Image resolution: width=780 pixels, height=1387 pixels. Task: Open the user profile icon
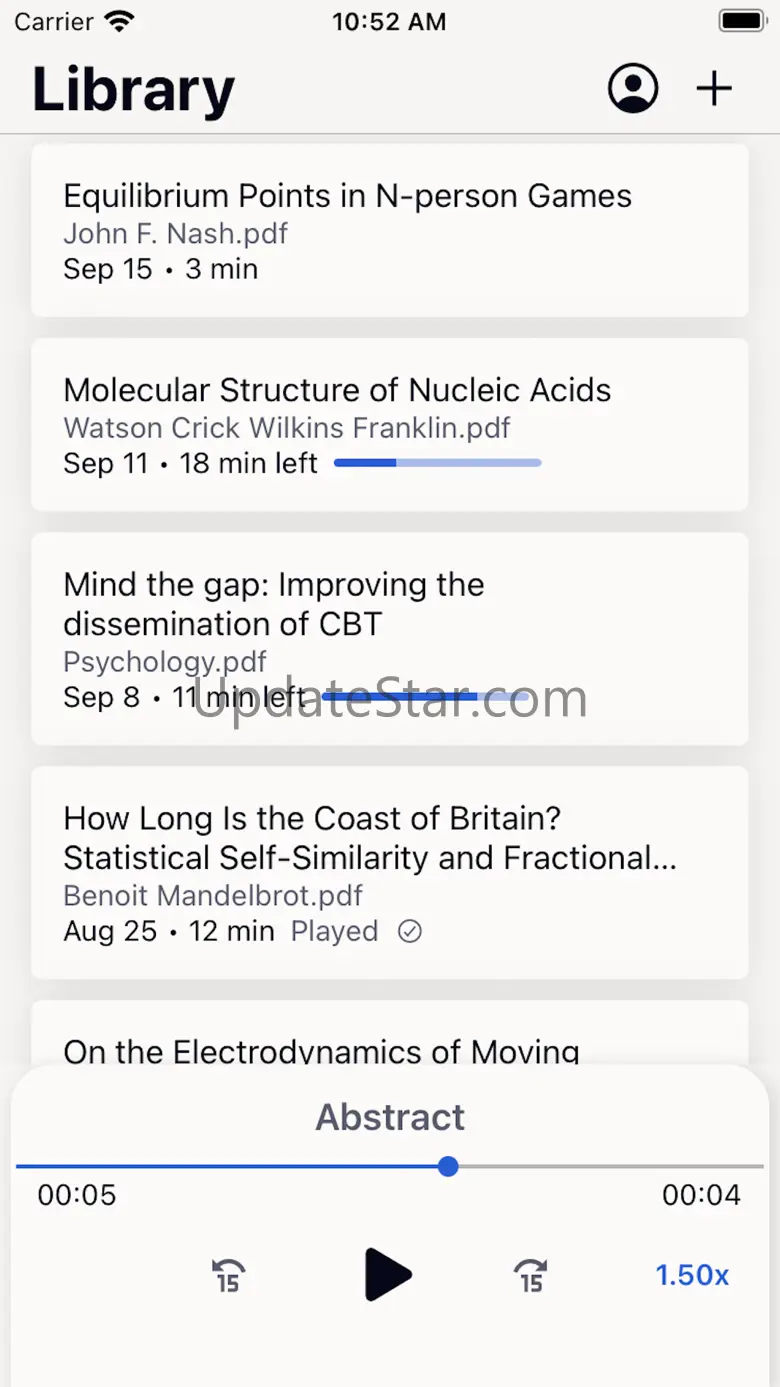(633, 89)
